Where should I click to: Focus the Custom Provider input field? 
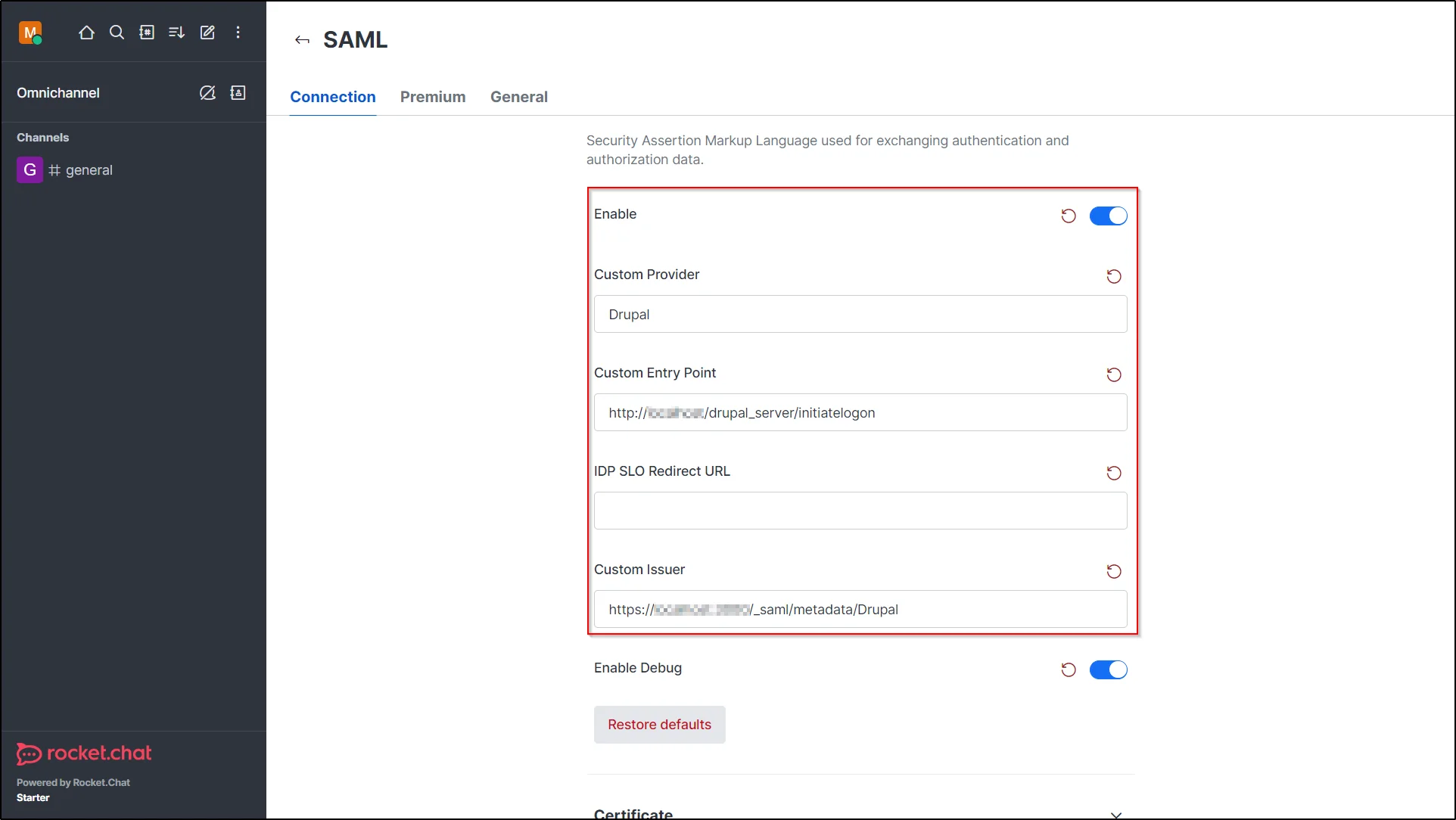click(x=860, y=314)
